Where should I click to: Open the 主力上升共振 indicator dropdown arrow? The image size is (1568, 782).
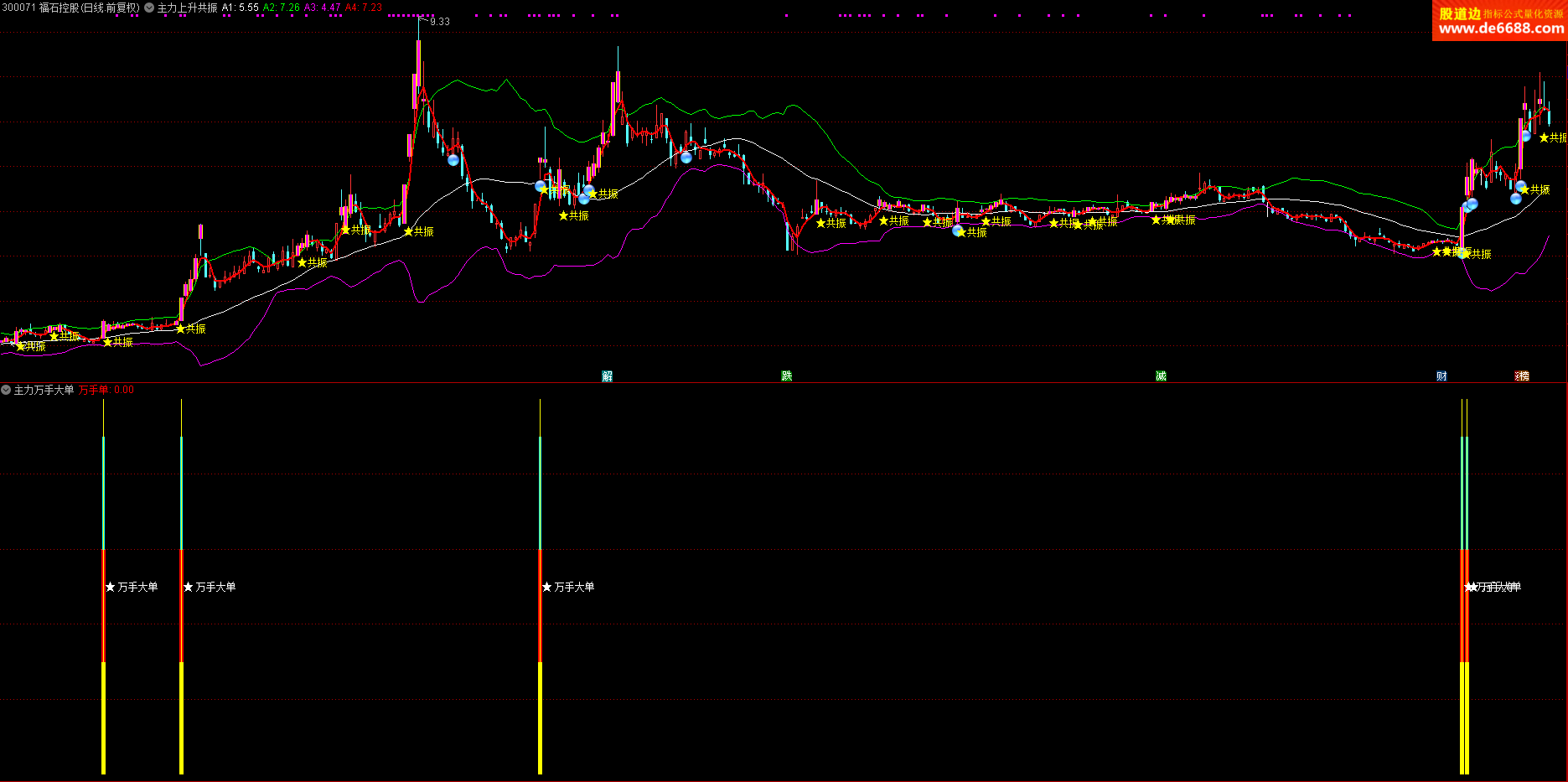(x=149, y=8)
